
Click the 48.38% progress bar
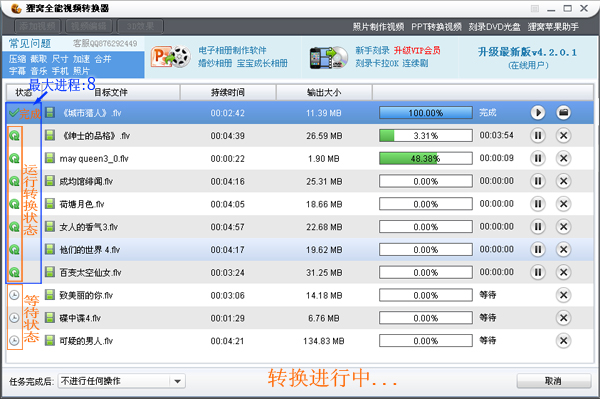coord(426,158)
